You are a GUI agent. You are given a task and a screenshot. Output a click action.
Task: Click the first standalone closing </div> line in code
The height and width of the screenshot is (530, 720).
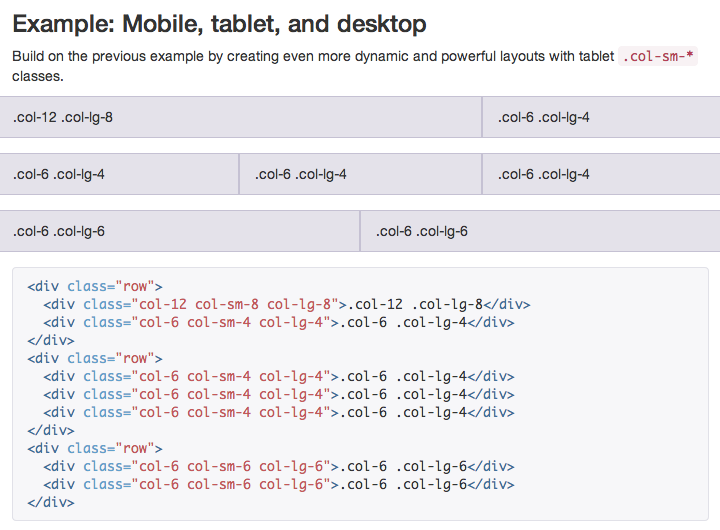pyautogui.click(x=51, y=341)
